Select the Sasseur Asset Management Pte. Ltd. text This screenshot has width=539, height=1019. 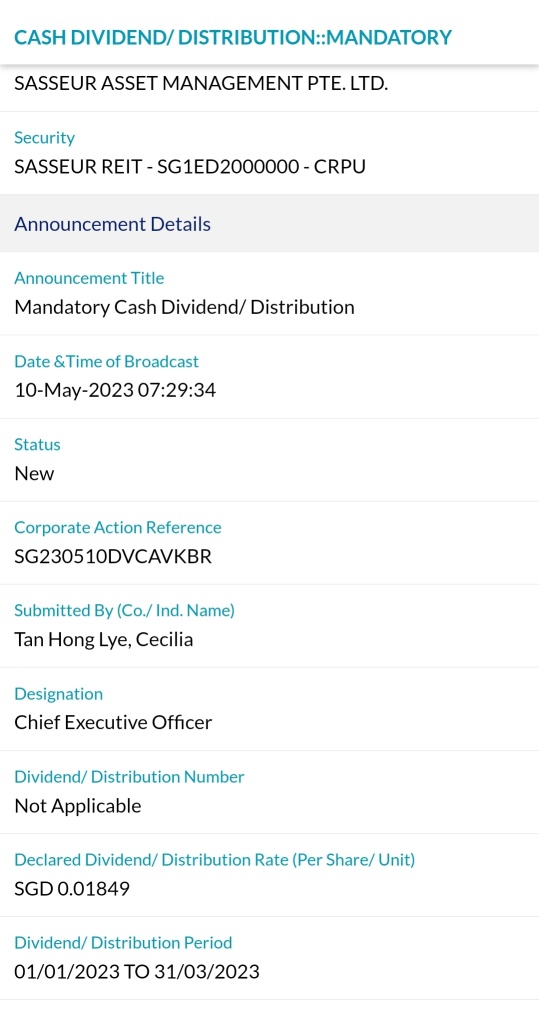pos(201,83)
